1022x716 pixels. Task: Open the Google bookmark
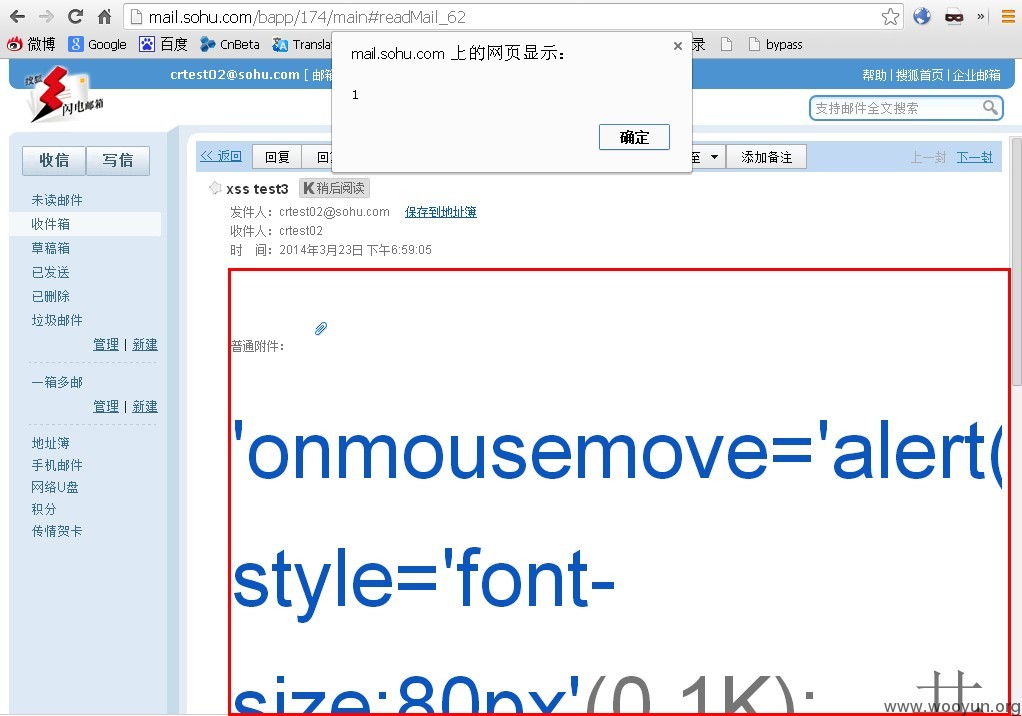point(98,44)
